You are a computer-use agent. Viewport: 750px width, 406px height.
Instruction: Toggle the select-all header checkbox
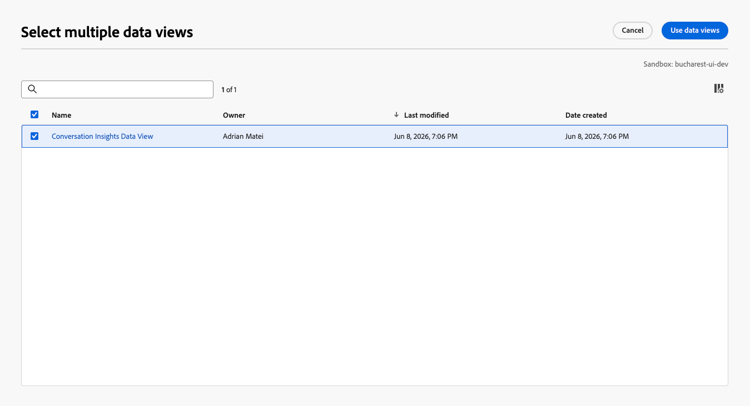(x=34, y=115)
